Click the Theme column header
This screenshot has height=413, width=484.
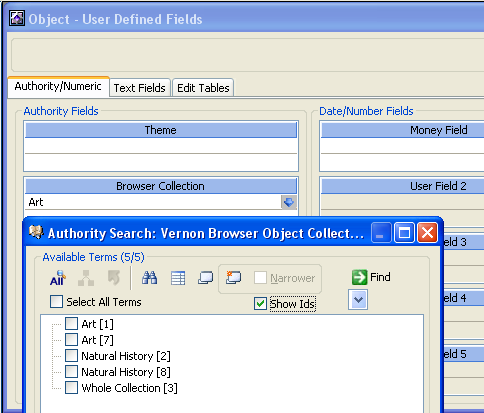[161, 130]
